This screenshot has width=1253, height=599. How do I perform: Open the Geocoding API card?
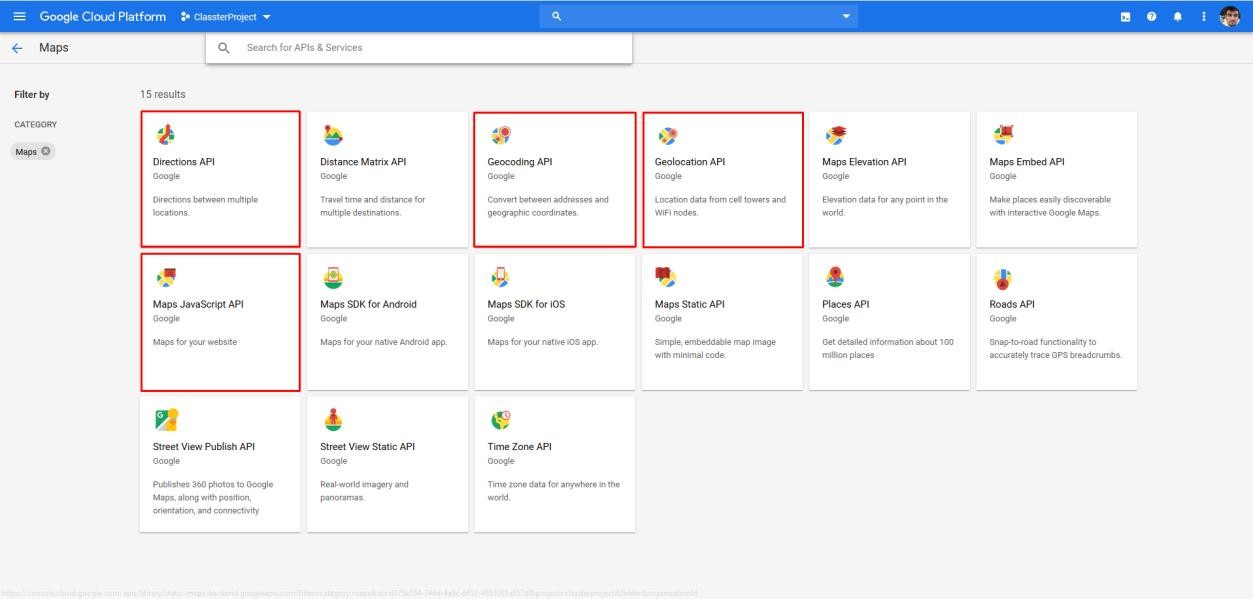point(554,179)
